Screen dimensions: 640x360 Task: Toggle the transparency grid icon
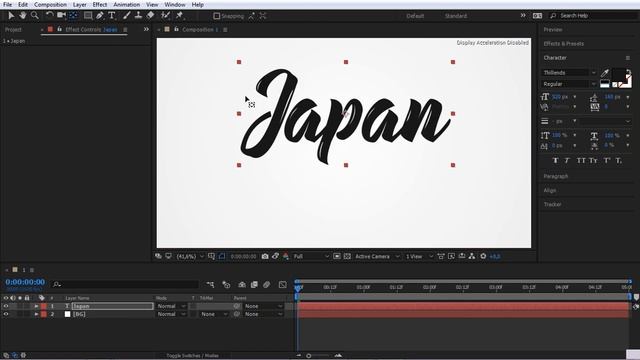[x=347, y=256]
